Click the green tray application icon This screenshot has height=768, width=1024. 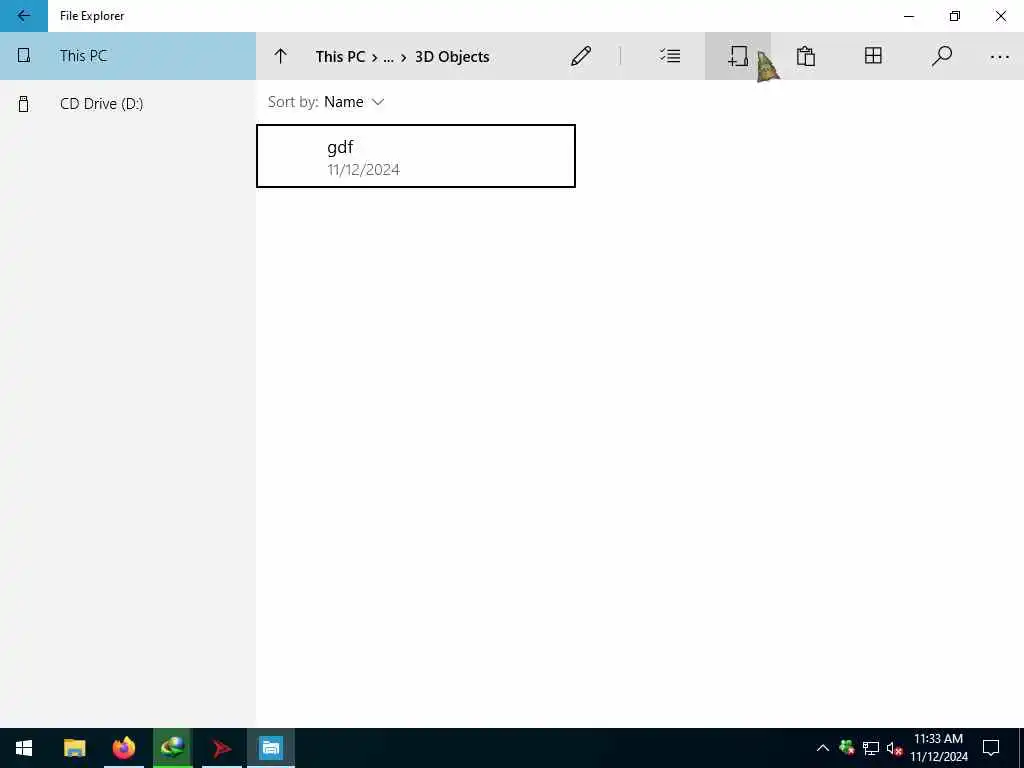pos(846,747)
